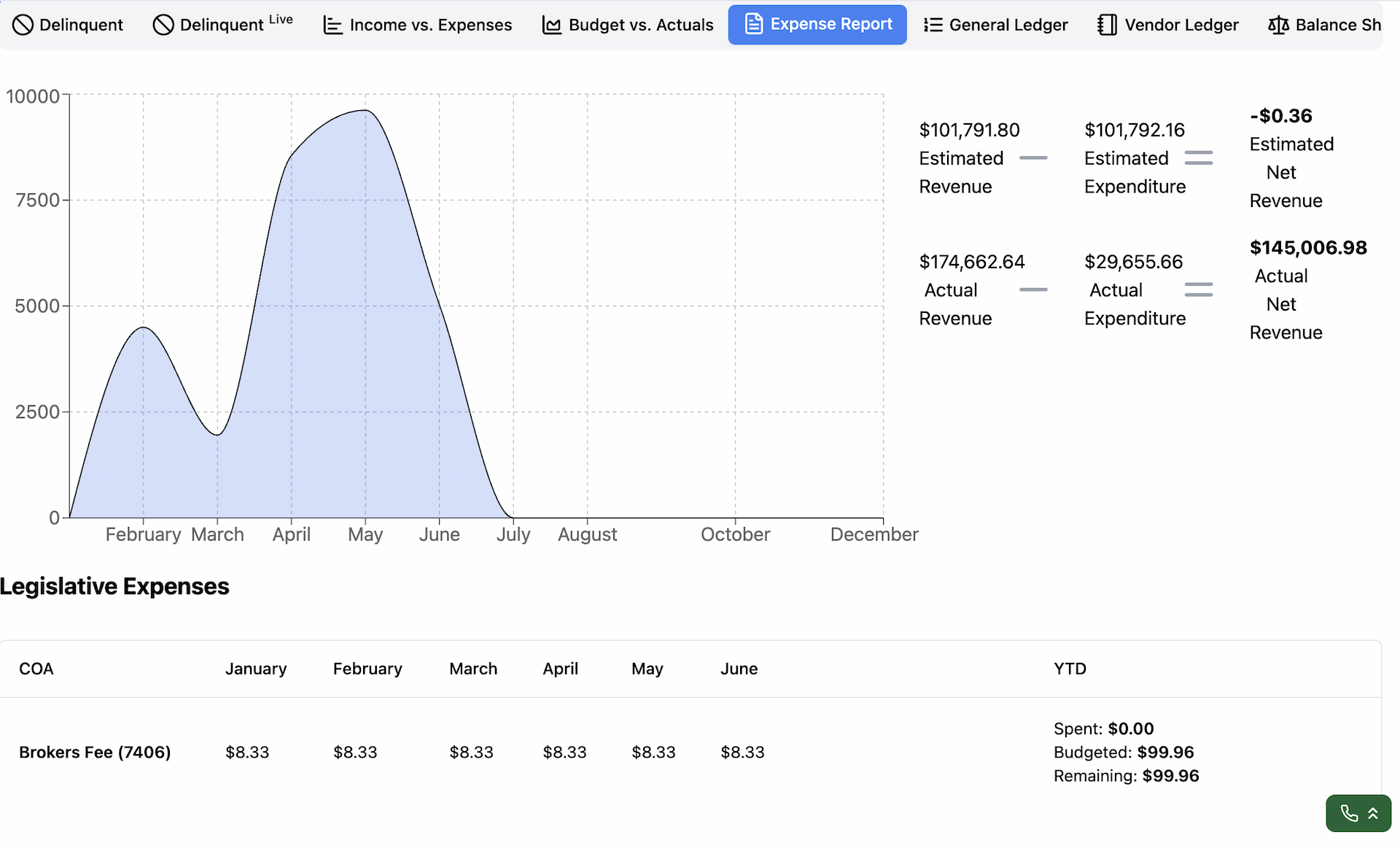Image resolution: width=1400 pixels, height=851 pixels.
Task: Click the $174,662.64 Actual Revenue value
Action: pos(972,262)
